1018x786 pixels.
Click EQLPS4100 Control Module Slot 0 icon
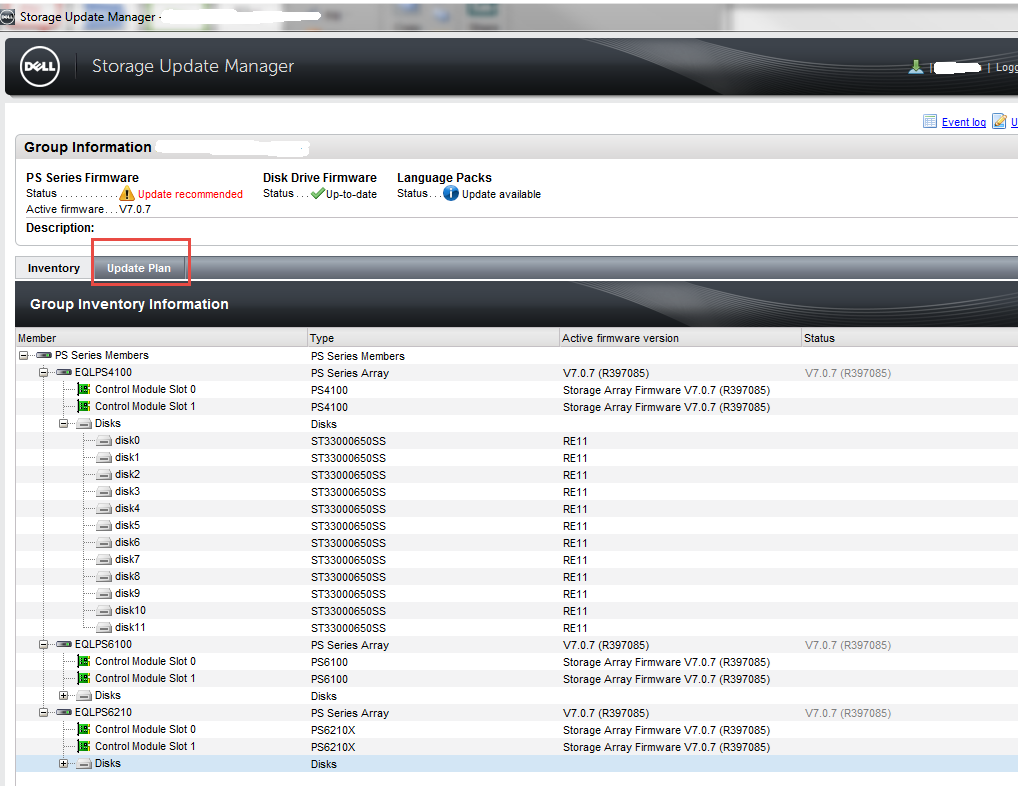(x=84, y=389)
